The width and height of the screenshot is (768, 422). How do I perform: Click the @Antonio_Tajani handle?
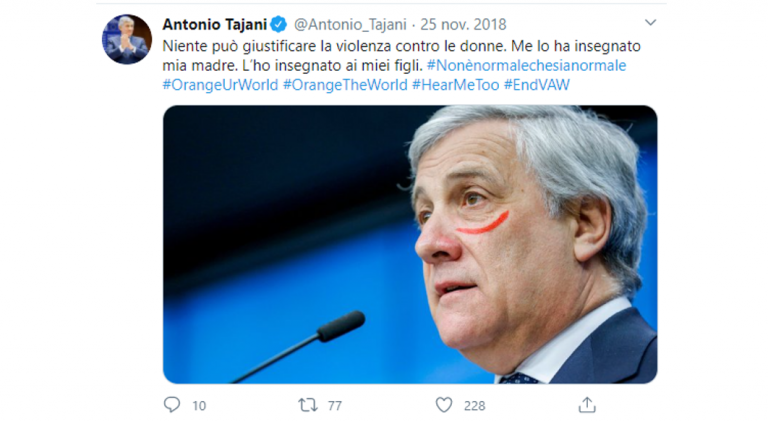(x=350, y=24)
